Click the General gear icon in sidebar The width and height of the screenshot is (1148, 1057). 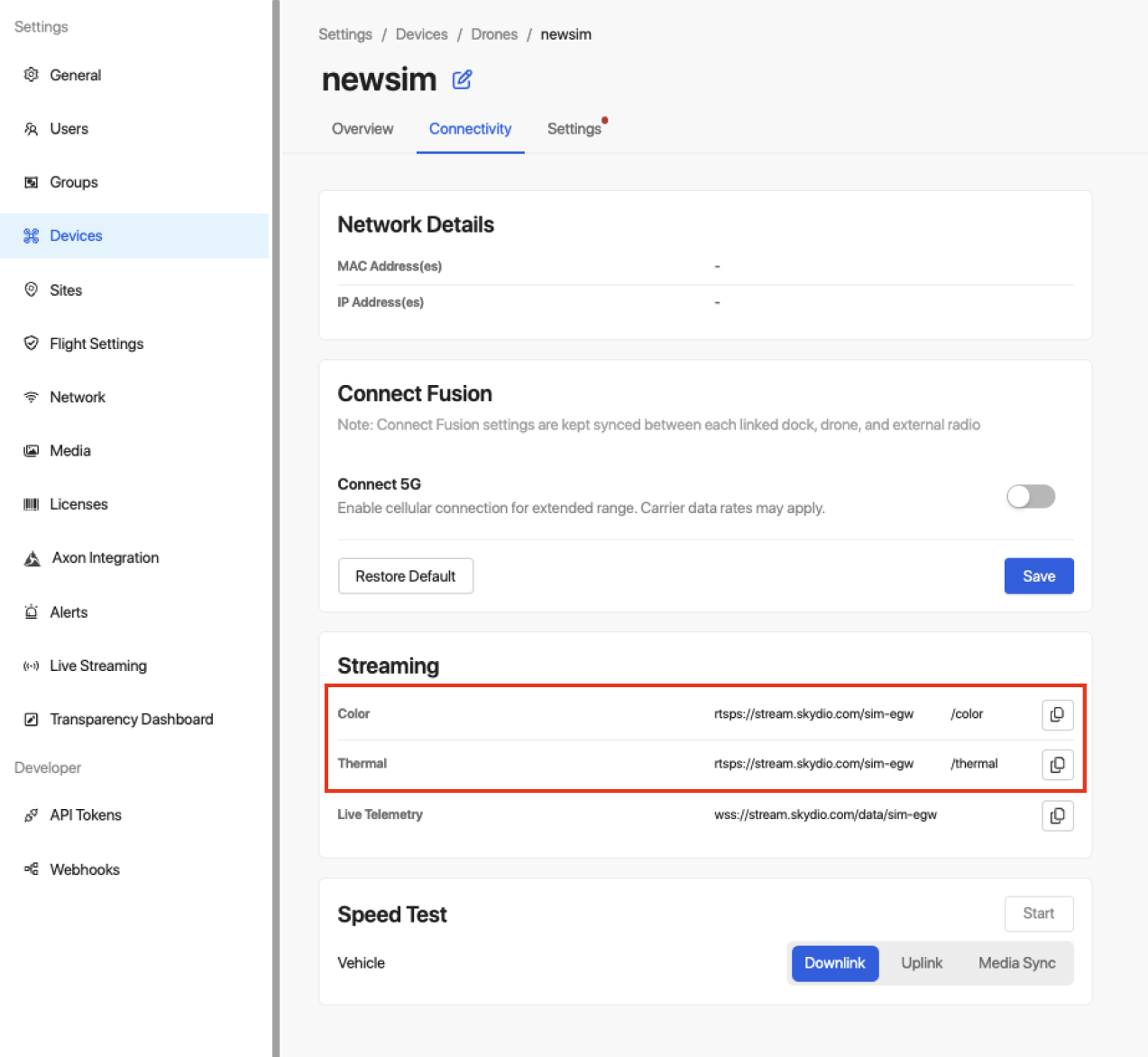coord(32,75)
